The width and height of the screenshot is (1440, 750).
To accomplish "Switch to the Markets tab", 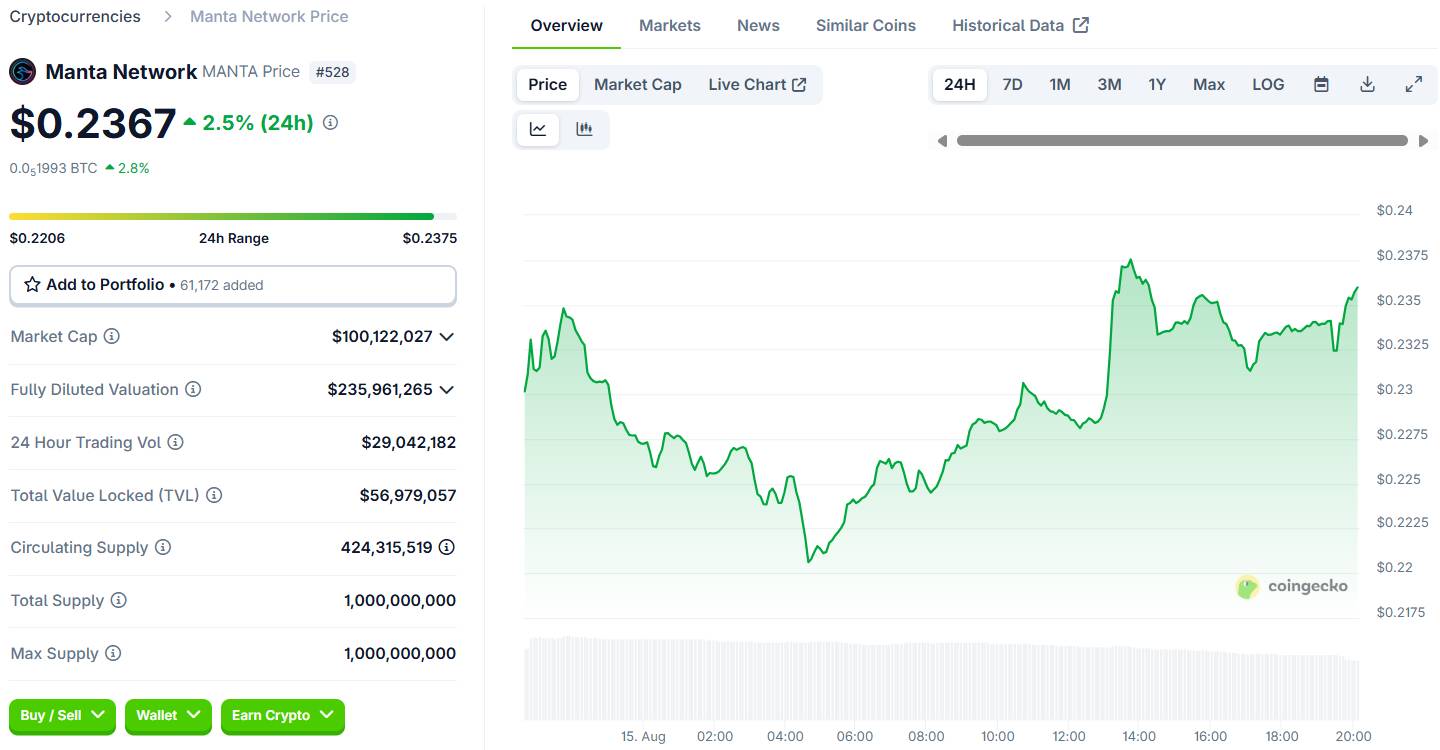I will click(x=670, y=26).
